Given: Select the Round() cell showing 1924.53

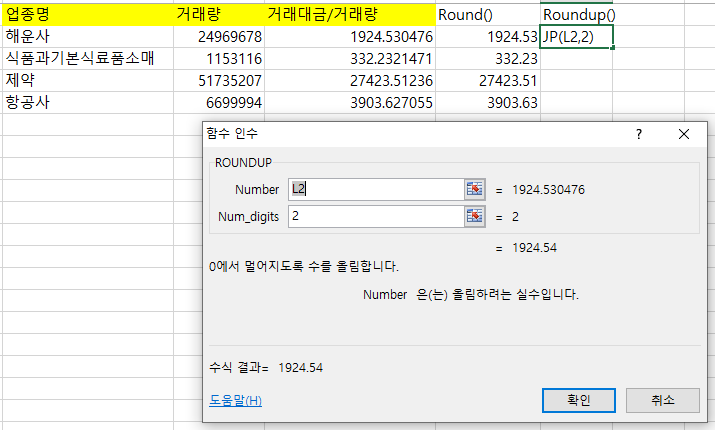Looking at the screenshot, I should (x=488, y=36).
